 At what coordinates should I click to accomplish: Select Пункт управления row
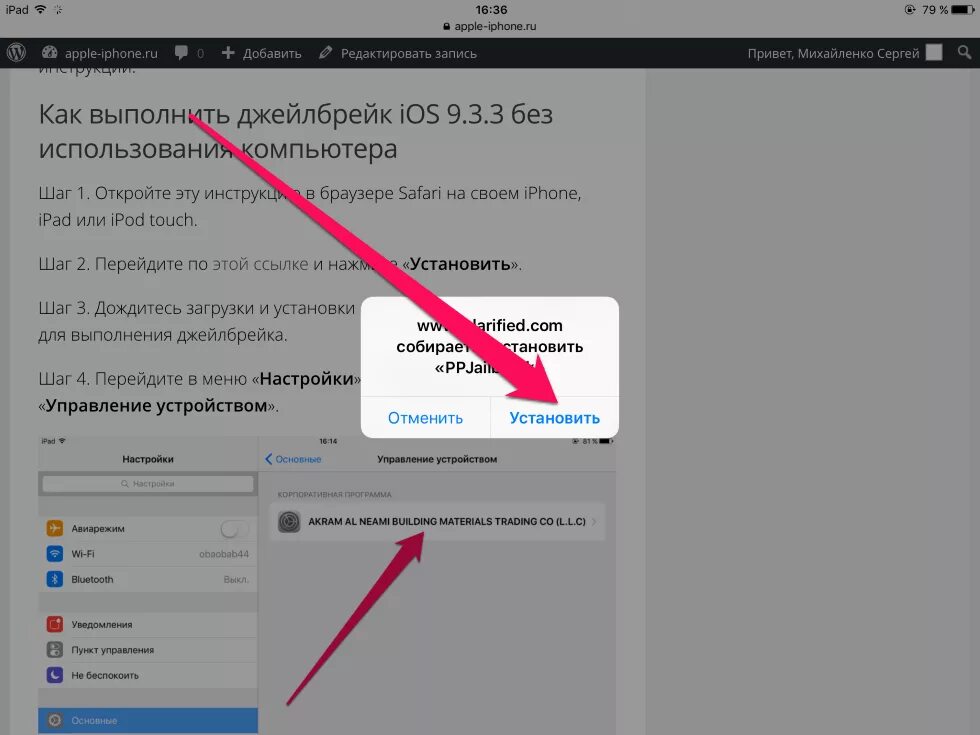coord(148,650)
